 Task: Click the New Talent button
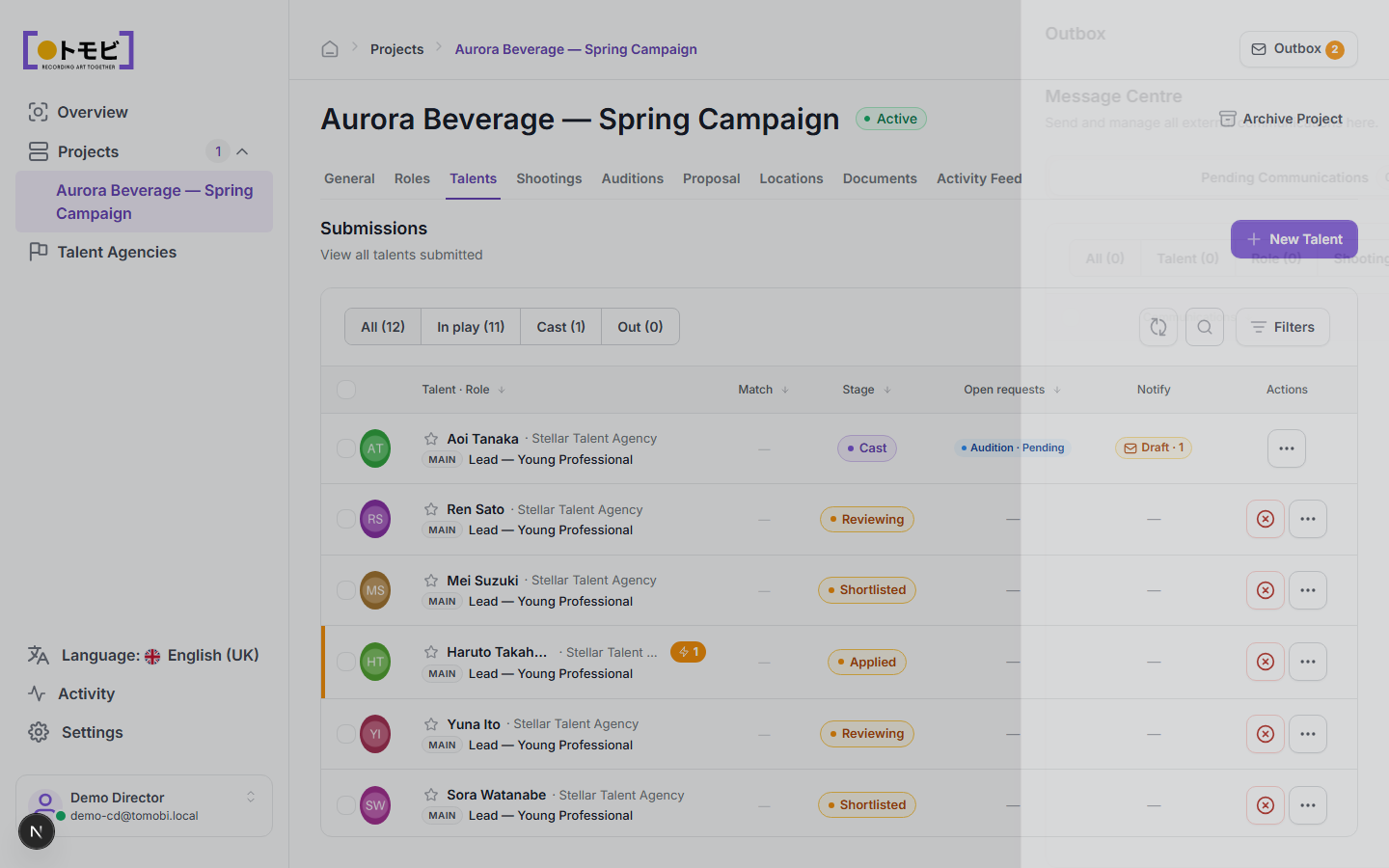click(1294, 239)
